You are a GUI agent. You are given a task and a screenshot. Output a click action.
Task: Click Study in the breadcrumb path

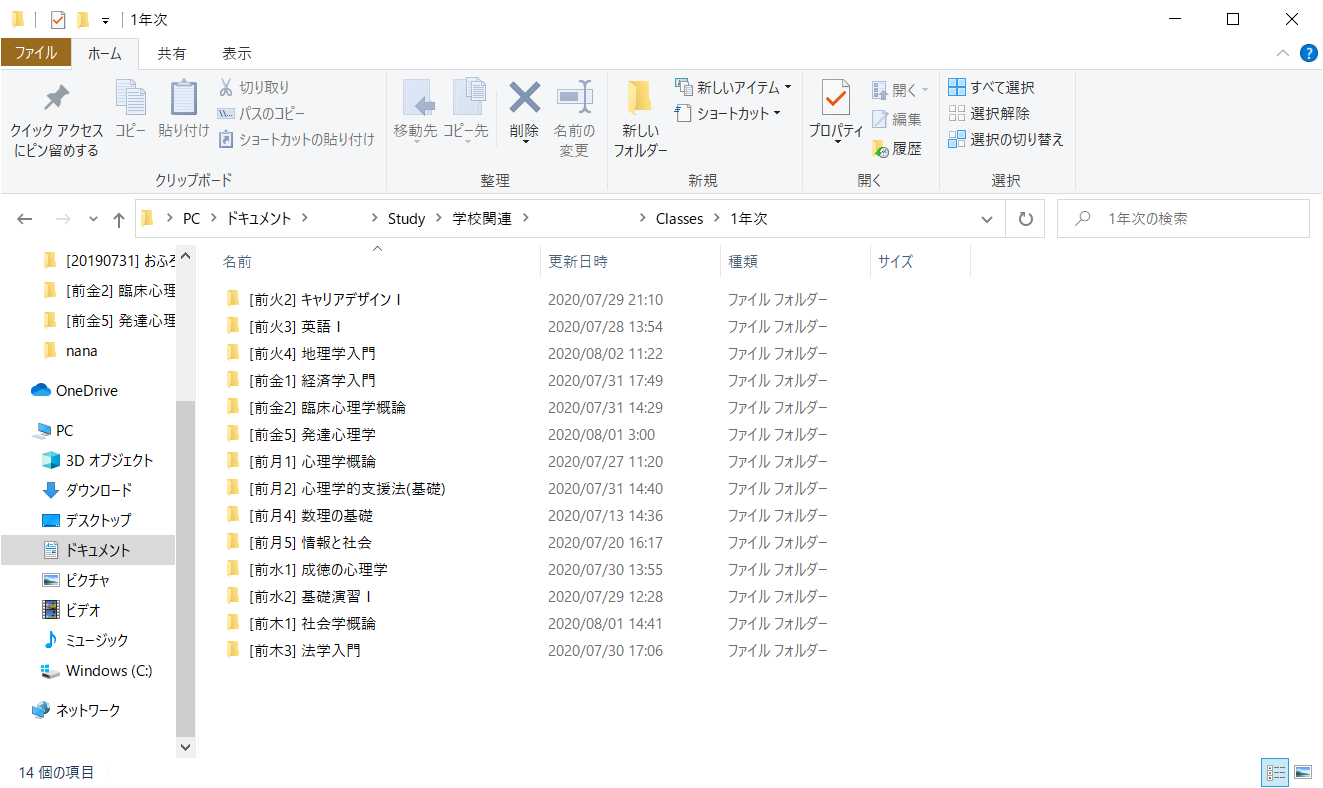(406, 219)
